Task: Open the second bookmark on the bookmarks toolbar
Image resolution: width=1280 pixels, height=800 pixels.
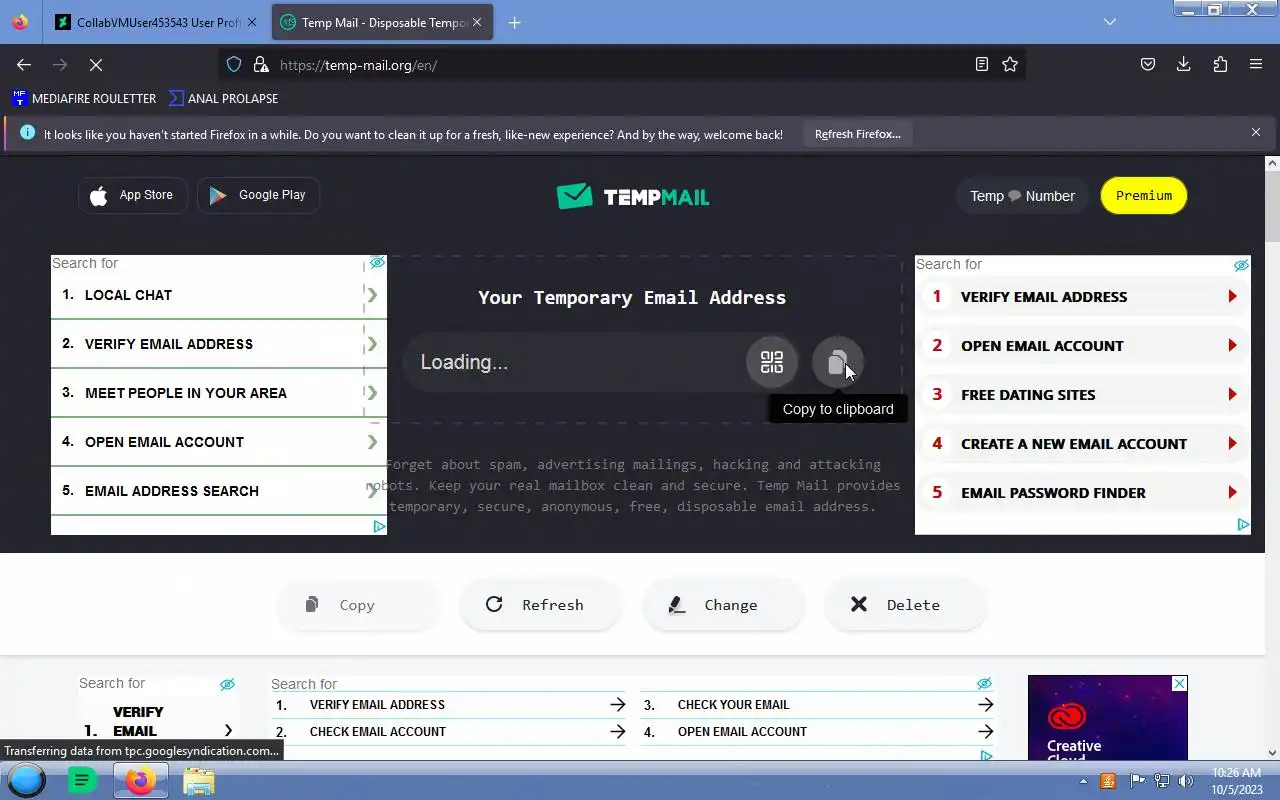Action: point(223,98)
